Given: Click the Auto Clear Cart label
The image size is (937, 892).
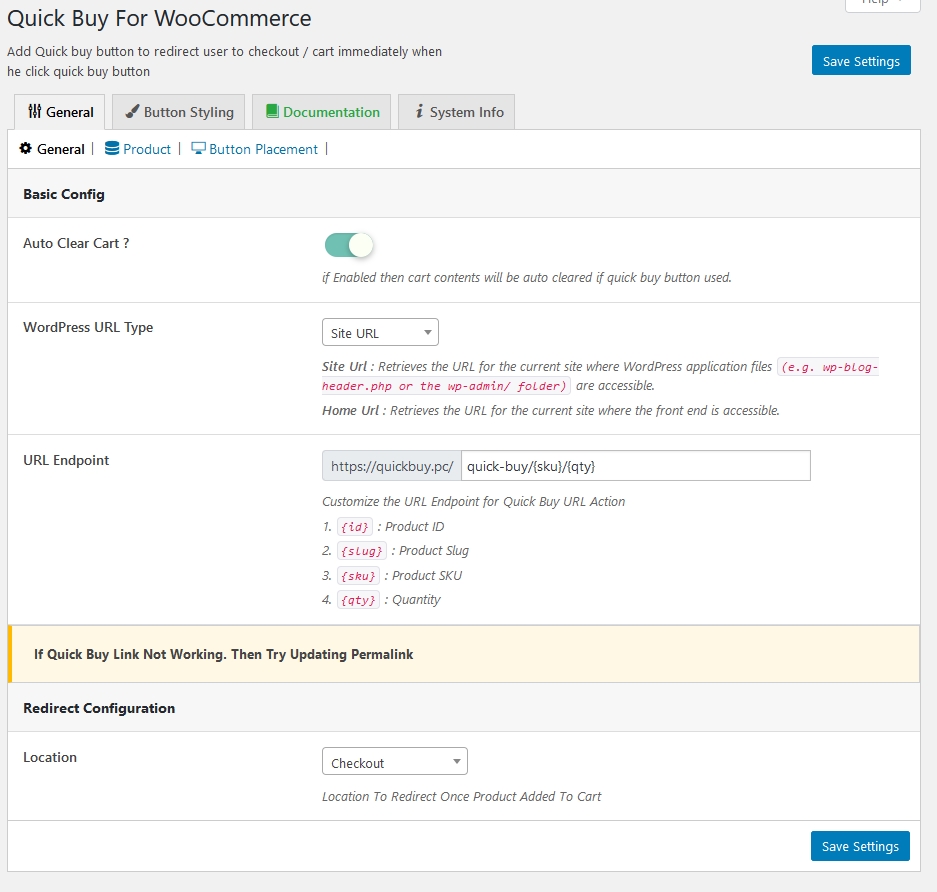Looking at the screenshot, I should click(76, 243).
